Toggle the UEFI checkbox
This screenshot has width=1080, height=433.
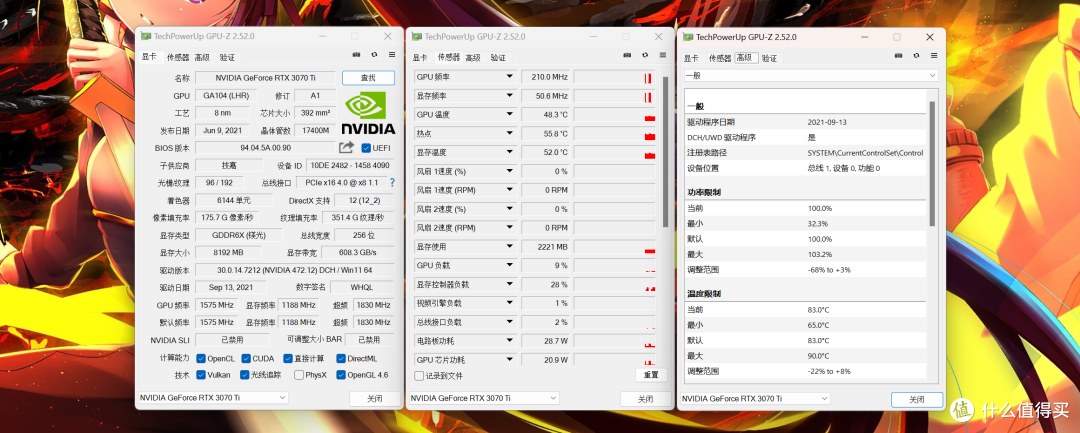[x=366, y=148]
